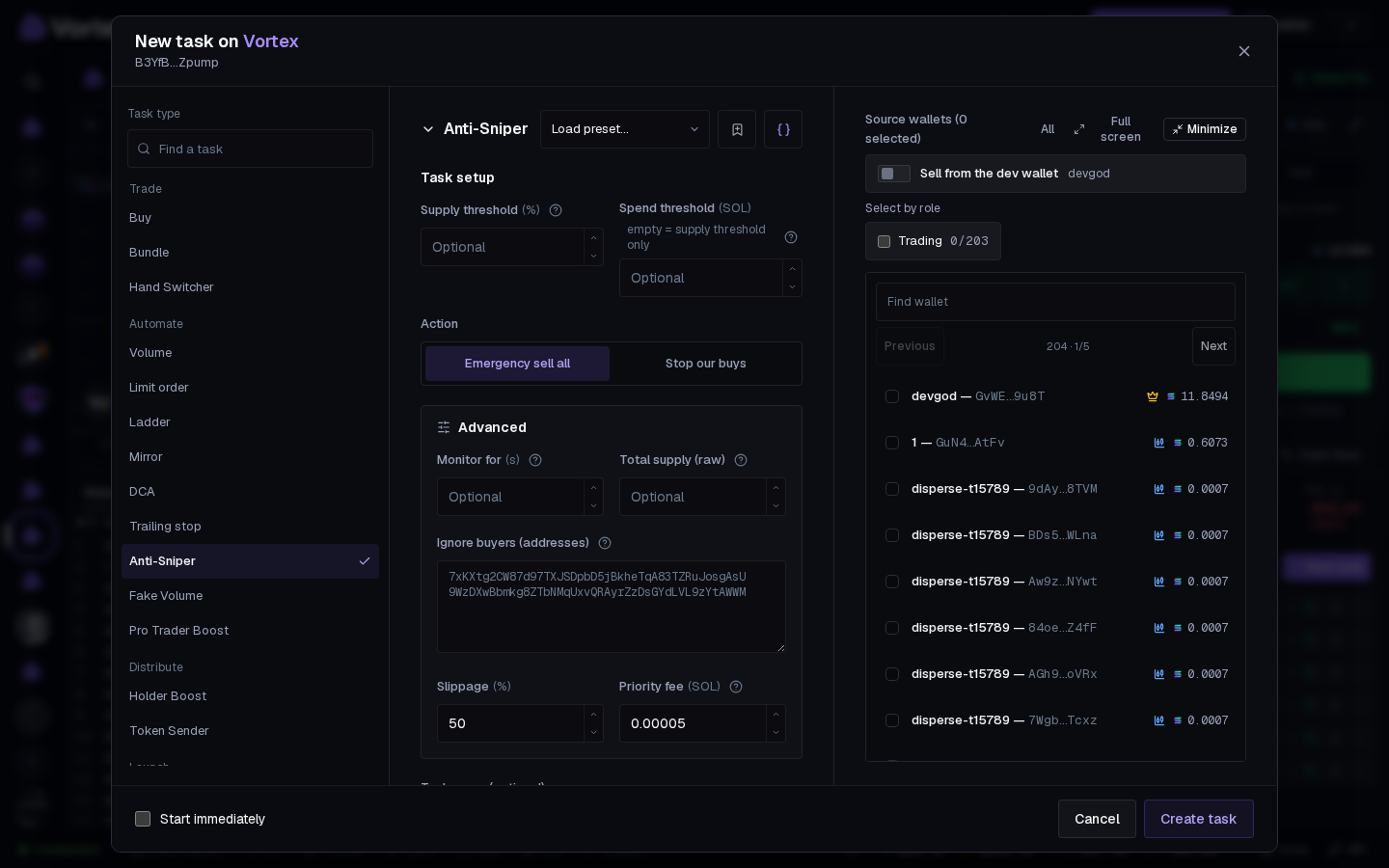Select the Emergency sell all action

(517, 364)
